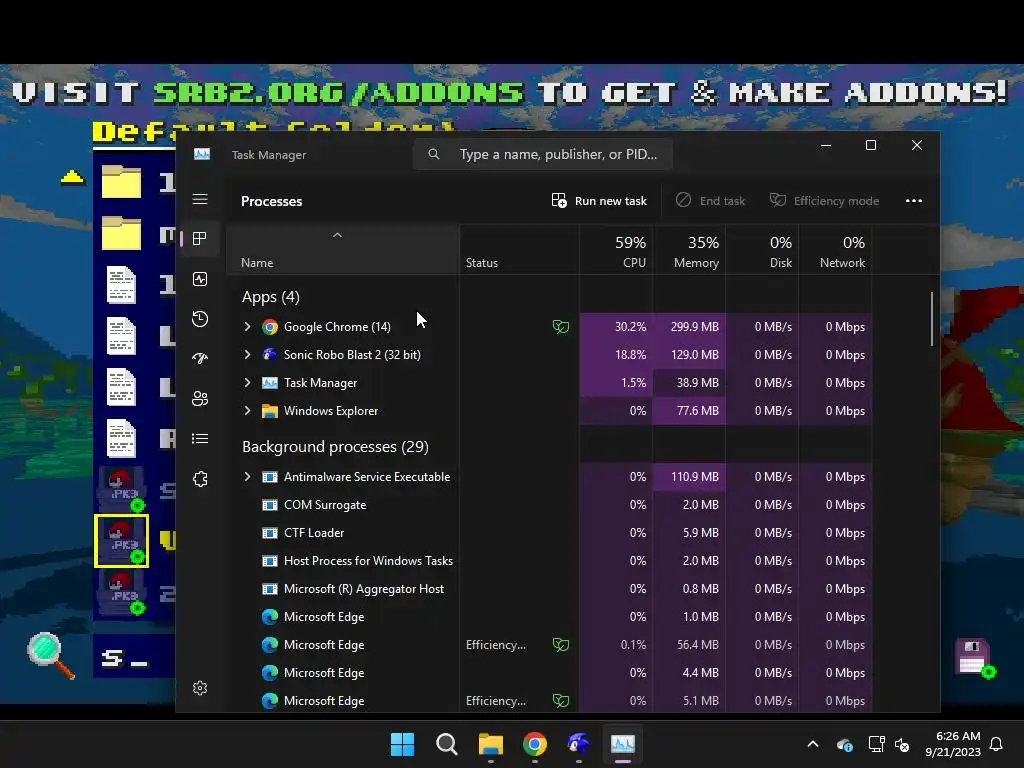Click efficiency leaf icon on 56.4 MB Edge row
Screen dimensions: 1024x768
561,645
